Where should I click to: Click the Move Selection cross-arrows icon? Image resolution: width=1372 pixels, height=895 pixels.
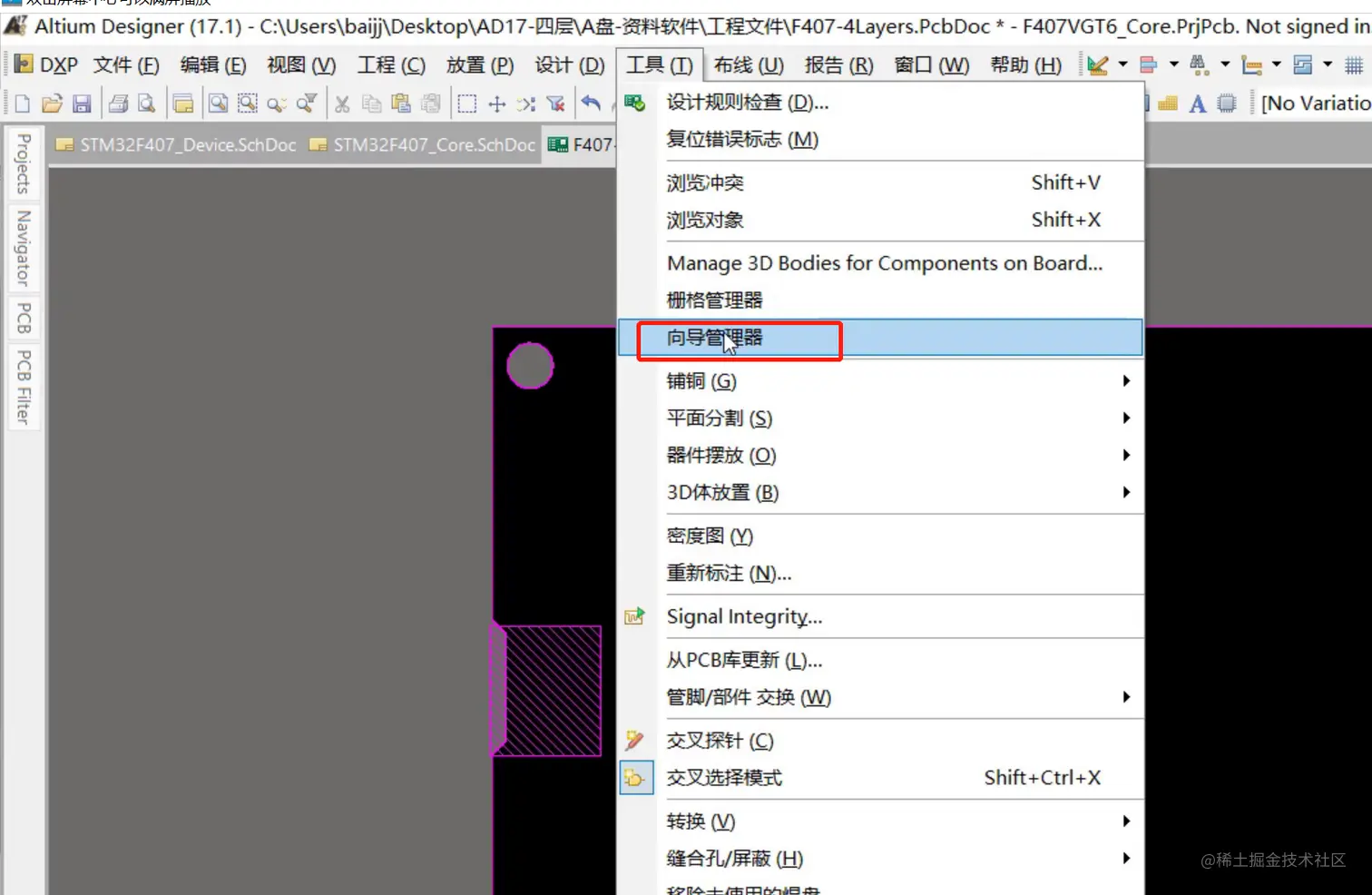pos(496,104)
